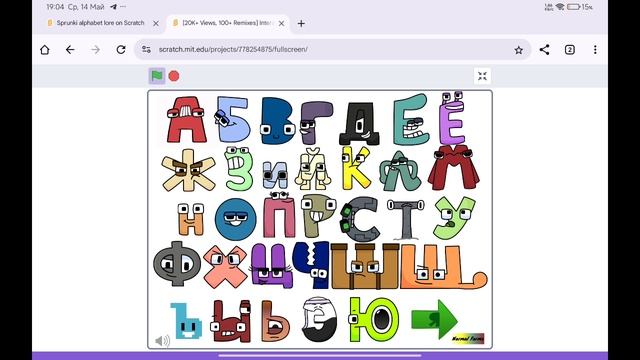Select the navy blue letter Ч
This screenshot has width=640, height=360.
click(311, 265)
